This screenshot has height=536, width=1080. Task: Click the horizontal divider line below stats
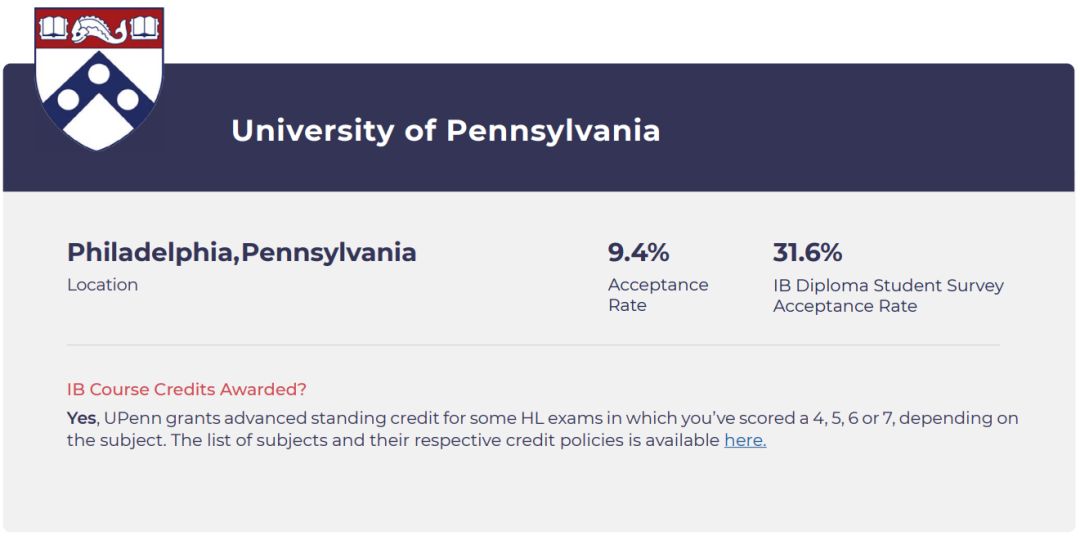533,345
